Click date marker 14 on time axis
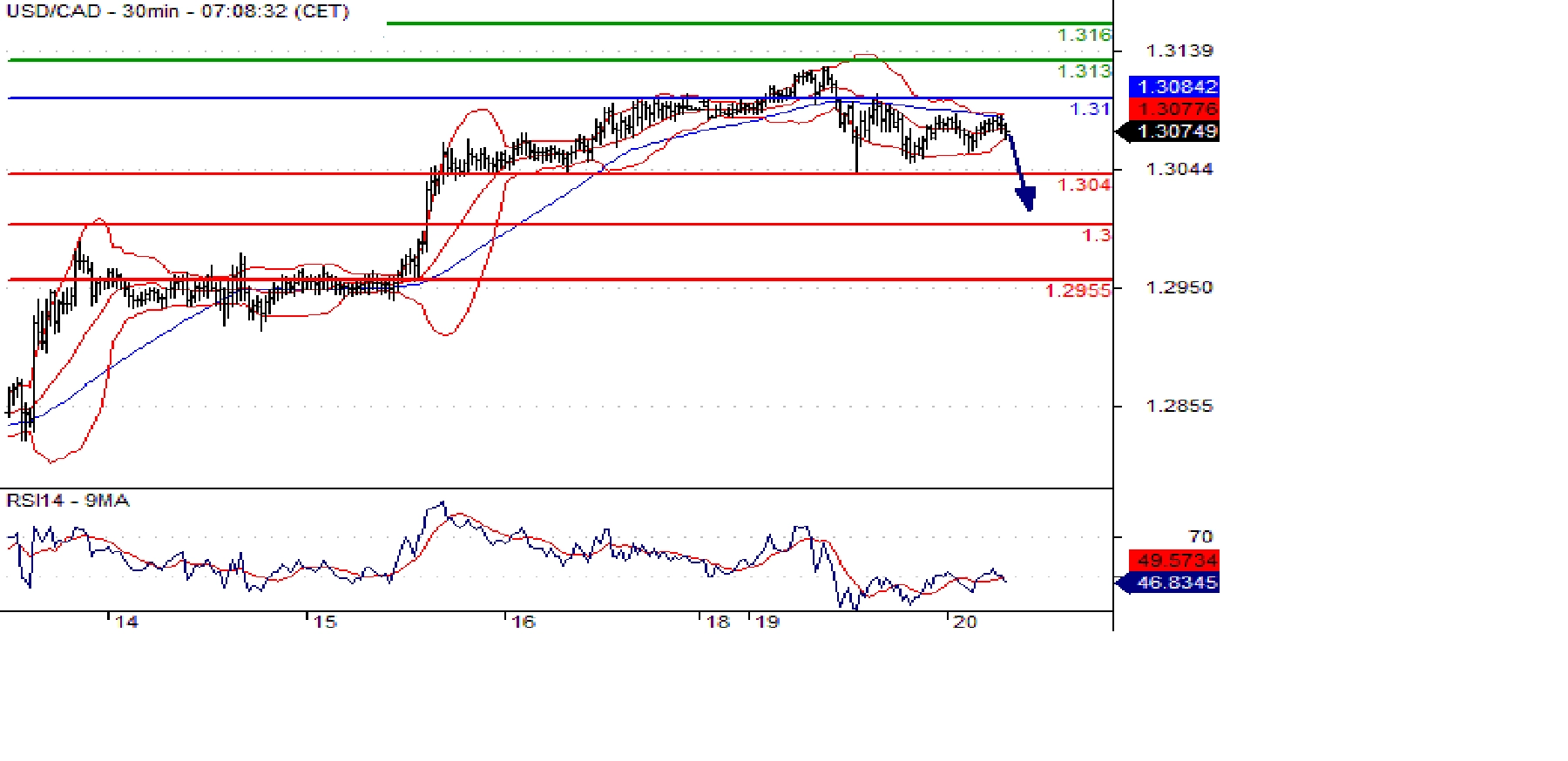Image resolution: width=1568 pixels, height=761 pixels. coord(127,622)
